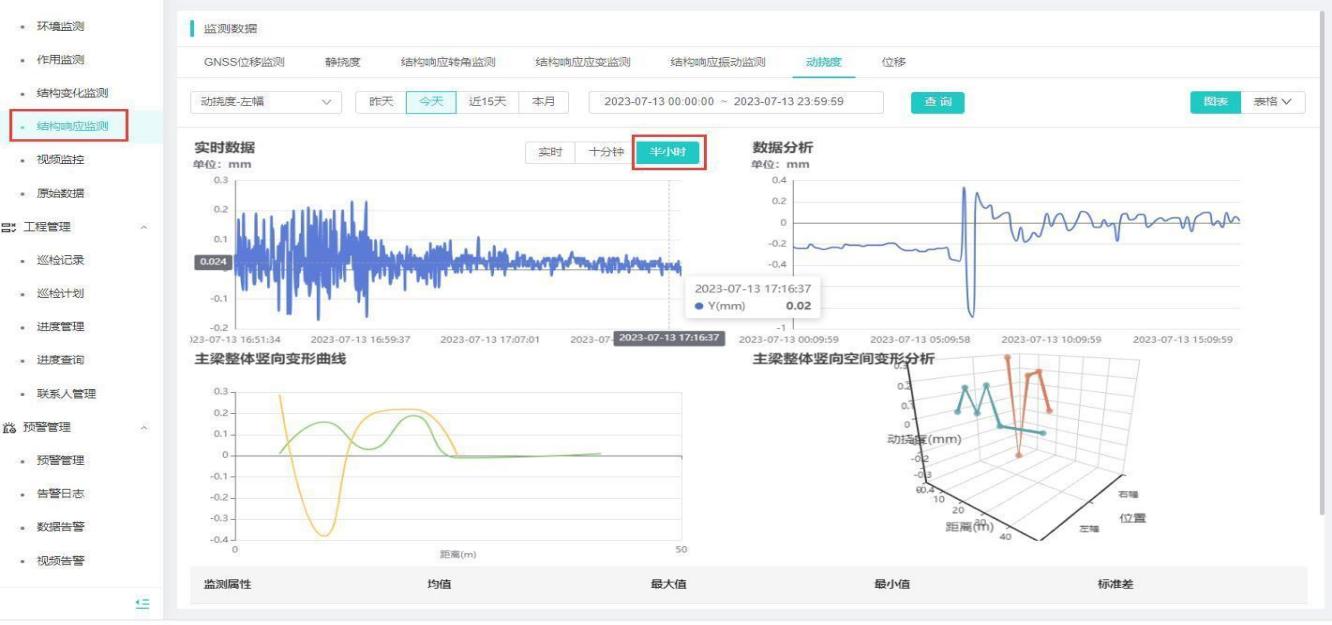Screen dimensions: 1332x625
Task: Open the 结构响应振动监测 tab
Action: pos(717,62)
